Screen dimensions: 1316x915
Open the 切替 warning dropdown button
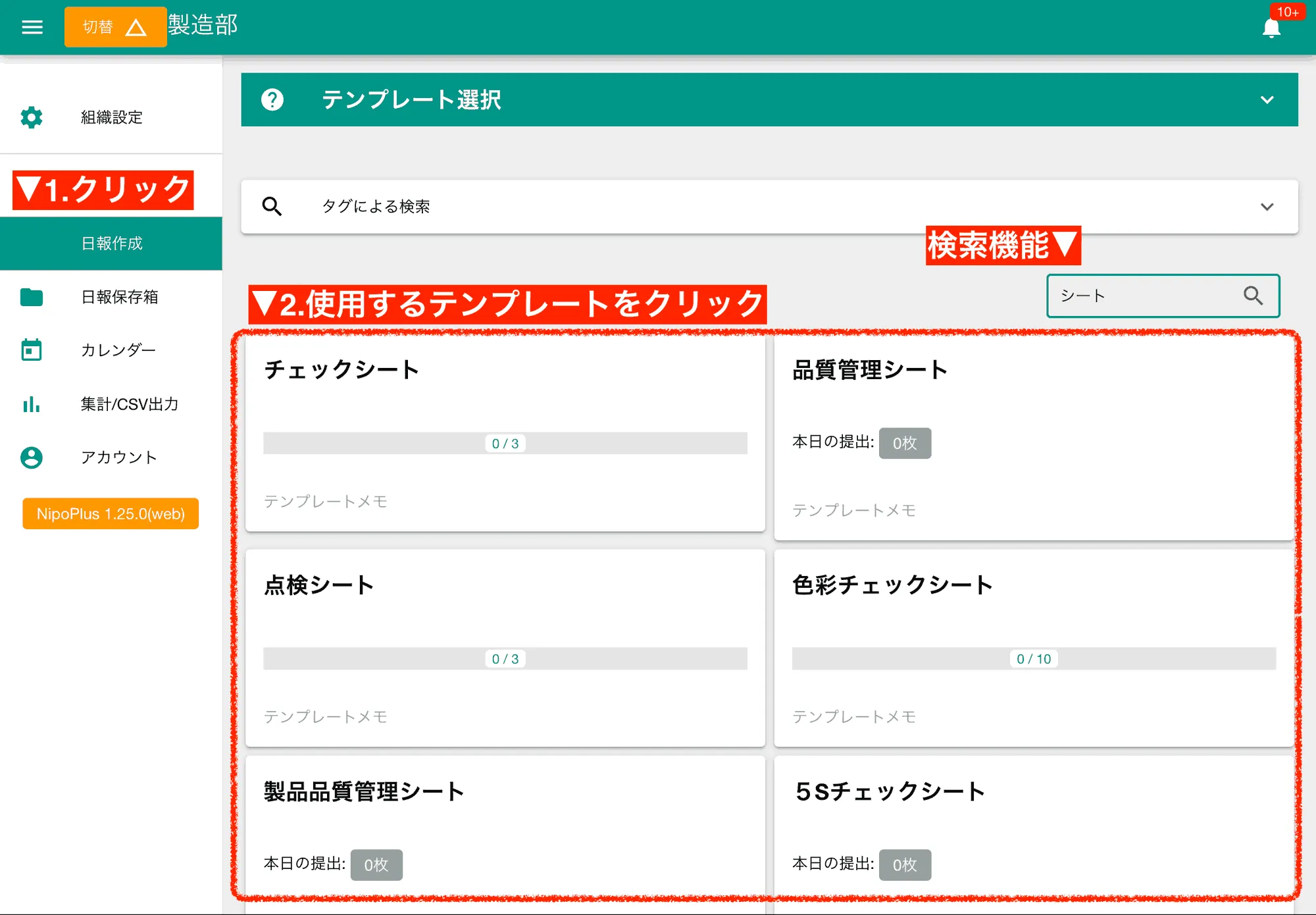[115, 26]
